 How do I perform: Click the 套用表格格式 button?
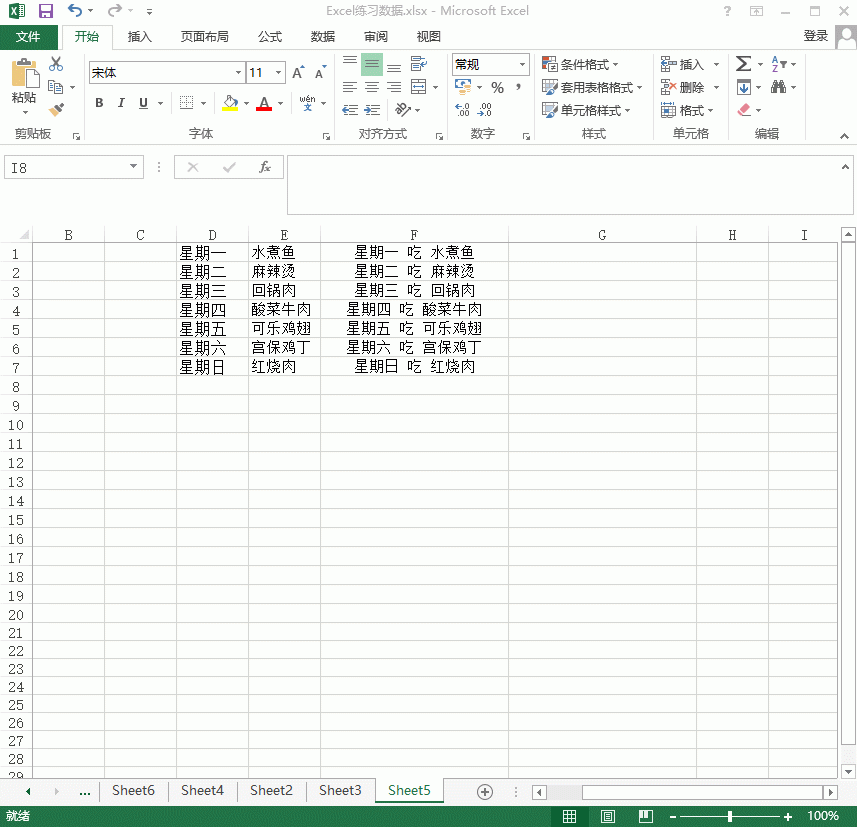pos(595,86)
